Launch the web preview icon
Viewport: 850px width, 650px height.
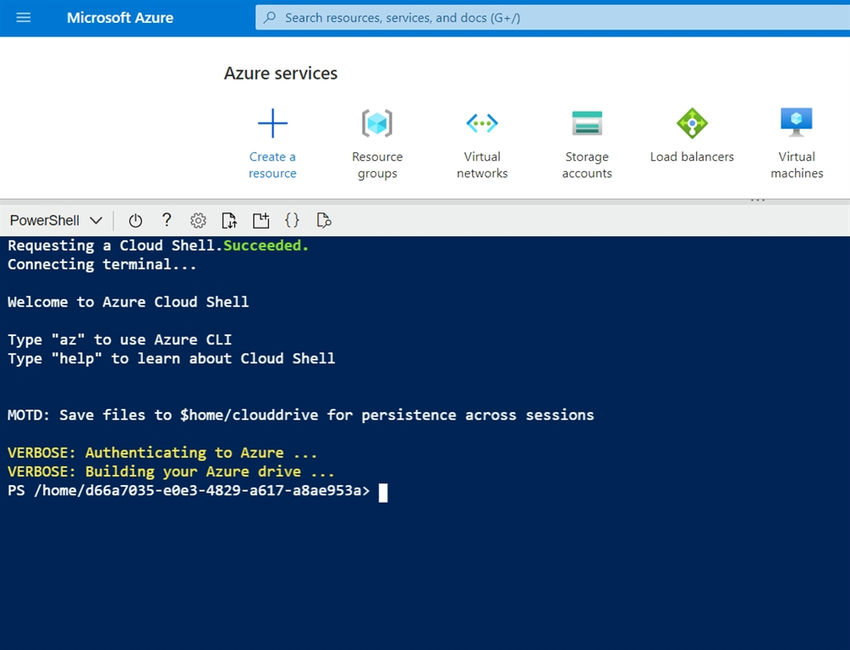[323, 220]
